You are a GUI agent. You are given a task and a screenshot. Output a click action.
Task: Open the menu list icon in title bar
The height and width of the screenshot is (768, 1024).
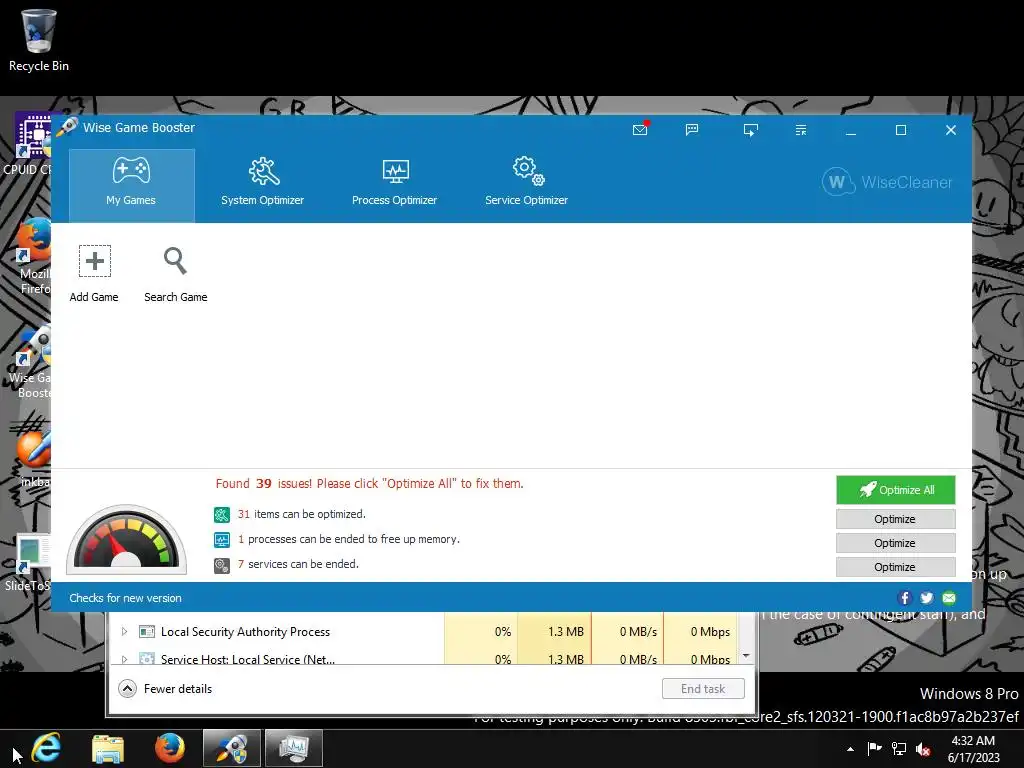click(801, 130)
